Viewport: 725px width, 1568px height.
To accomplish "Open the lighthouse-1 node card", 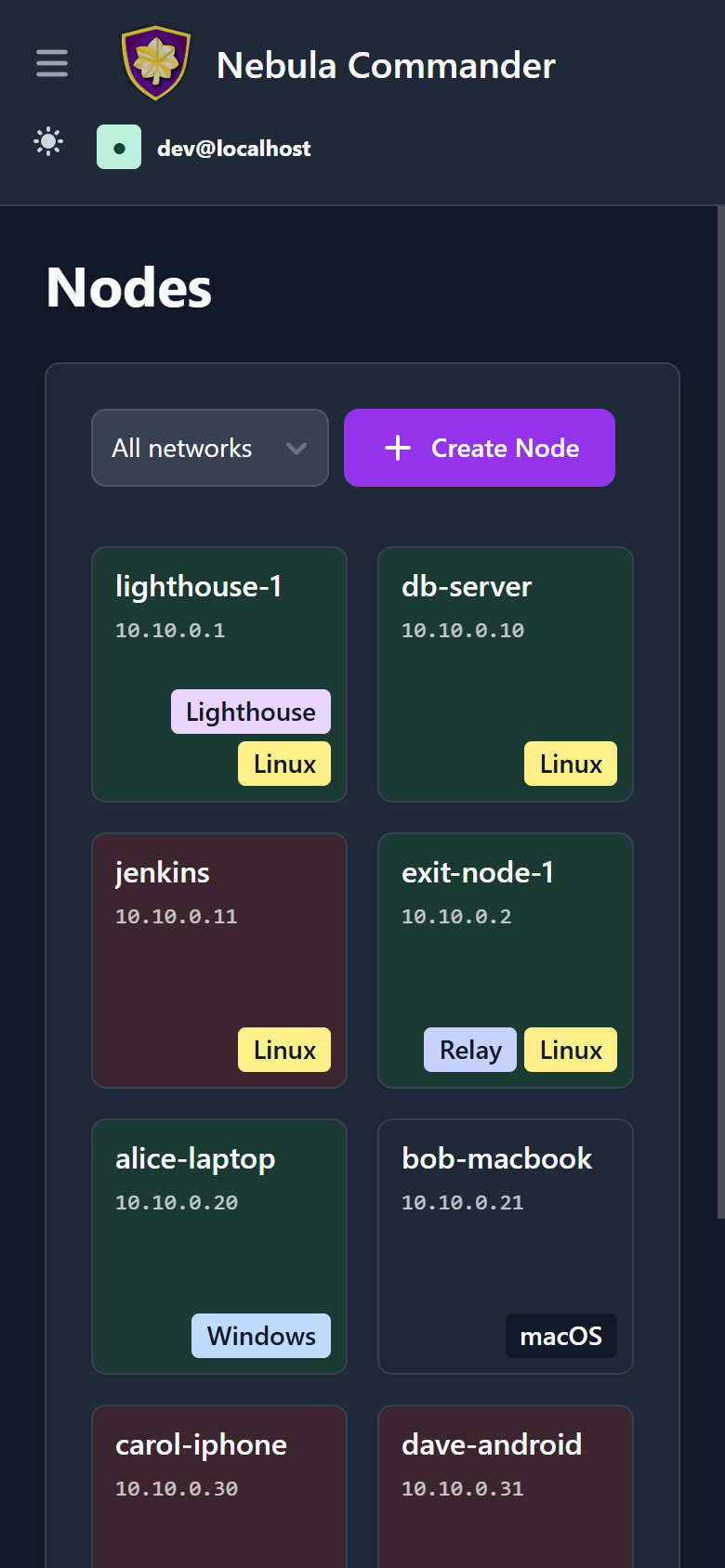I will coord(219,674).
